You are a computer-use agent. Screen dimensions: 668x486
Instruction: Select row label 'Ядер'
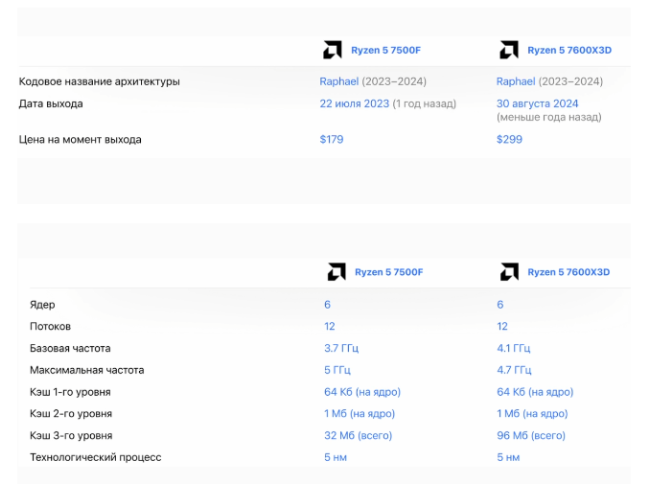pos(42,305)
